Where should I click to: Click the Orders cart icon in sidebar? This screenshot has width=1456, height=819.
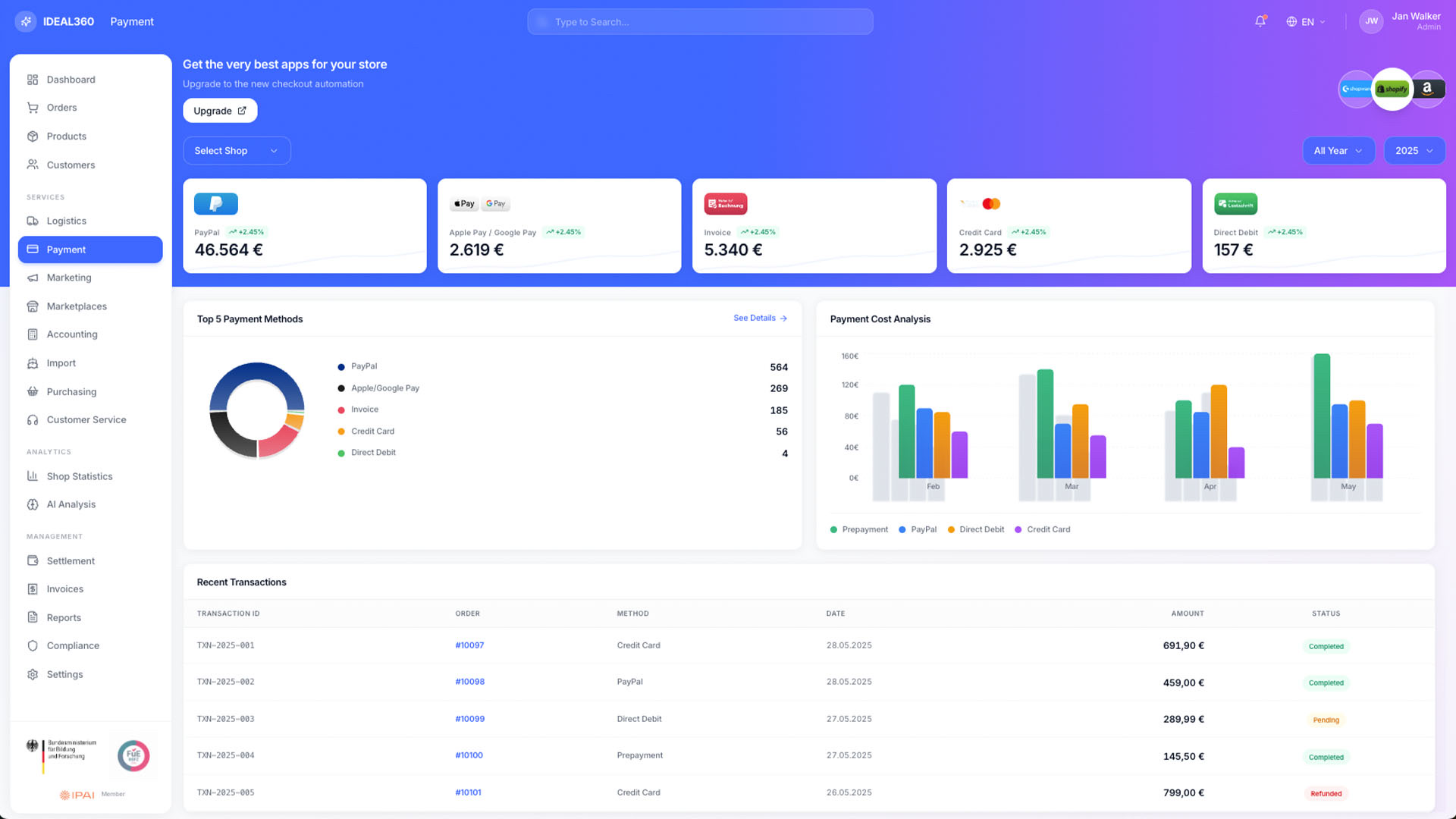tap(33, 108)
